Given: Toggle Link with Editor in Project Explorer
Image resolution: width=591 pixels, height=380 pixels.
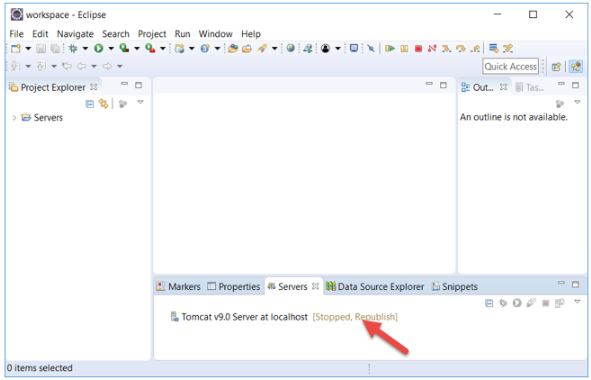Looking at the screenshot, I should 103,104.
